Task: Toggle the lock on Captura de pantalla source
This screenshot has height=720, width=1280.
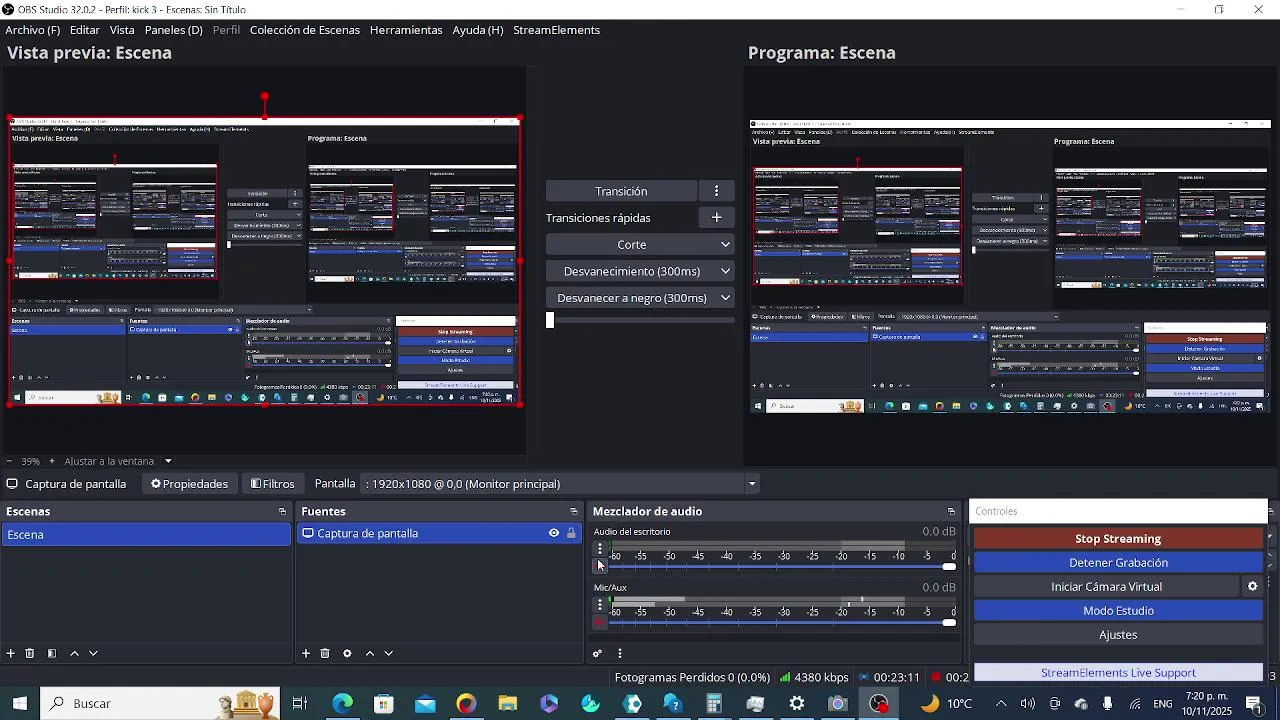Action: point(571,533)
